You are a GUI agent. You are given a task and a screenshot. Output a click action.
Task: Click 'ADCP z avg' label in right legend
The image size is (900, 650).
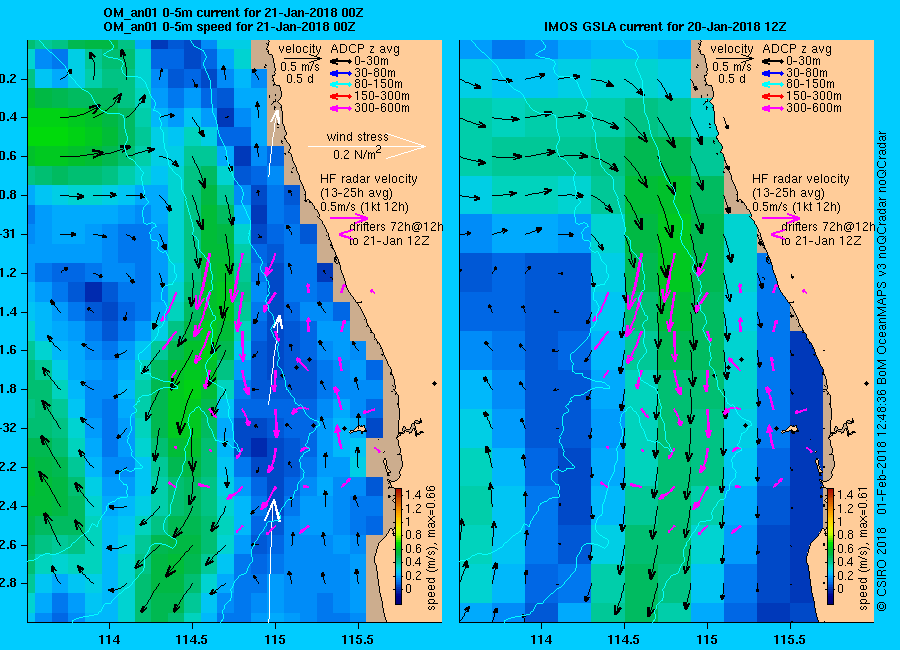pyautogui.click(x=797, y=49)
